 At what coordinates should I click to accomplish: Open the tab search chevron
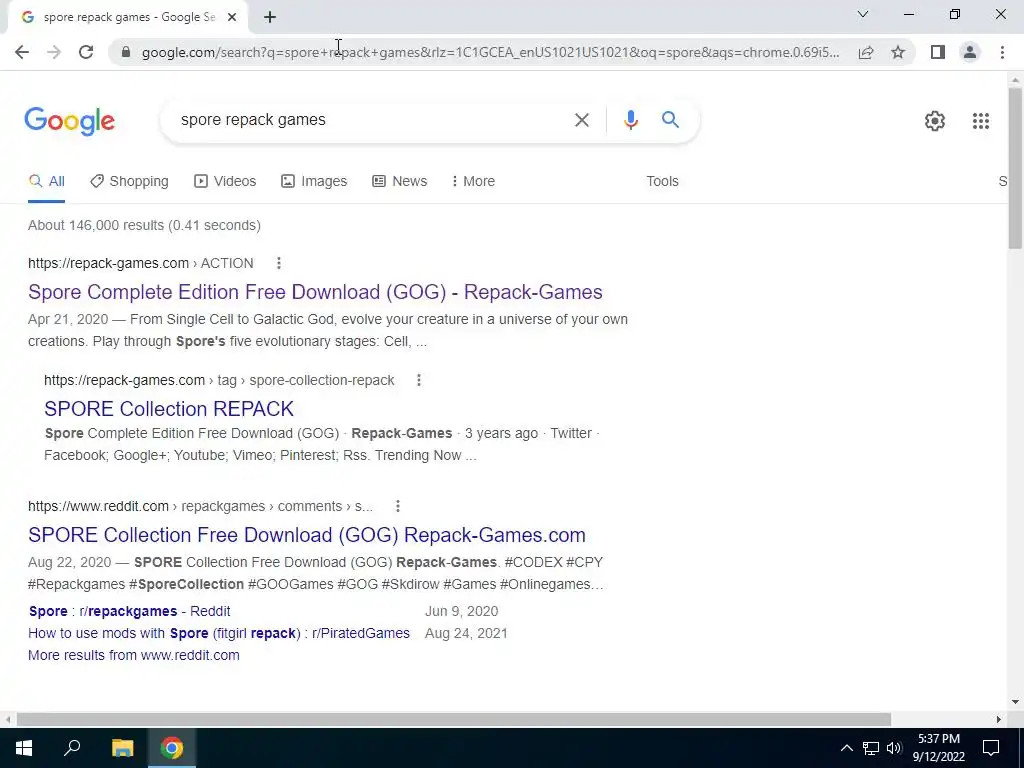click(x=863, y=14)
